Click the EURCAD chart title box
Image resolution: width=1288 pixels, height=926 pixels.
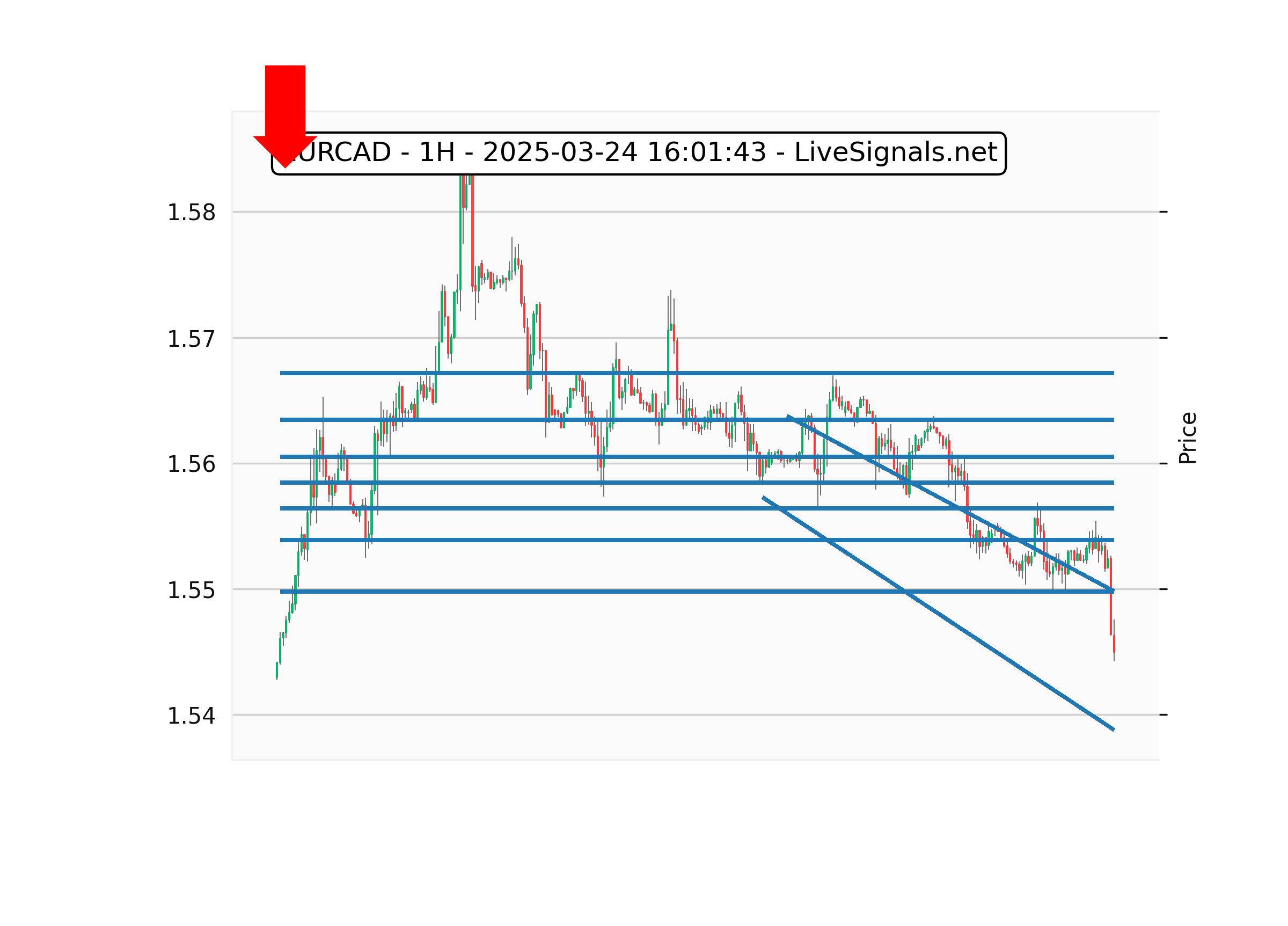click(639, 153)
